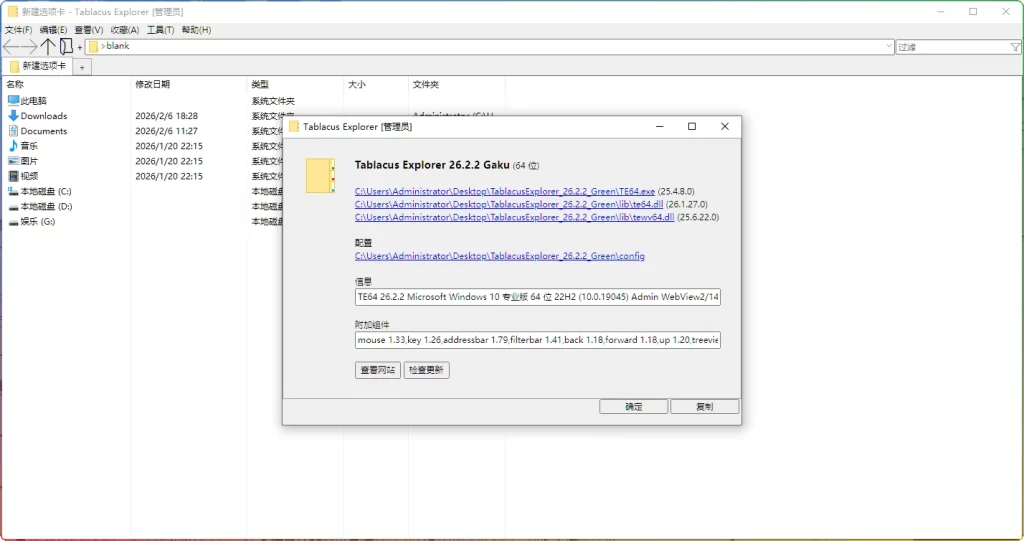Click the date 2026/2/6 11:27
The width and height of the screenshot is (1024, 541).
[x=167, y=131]
